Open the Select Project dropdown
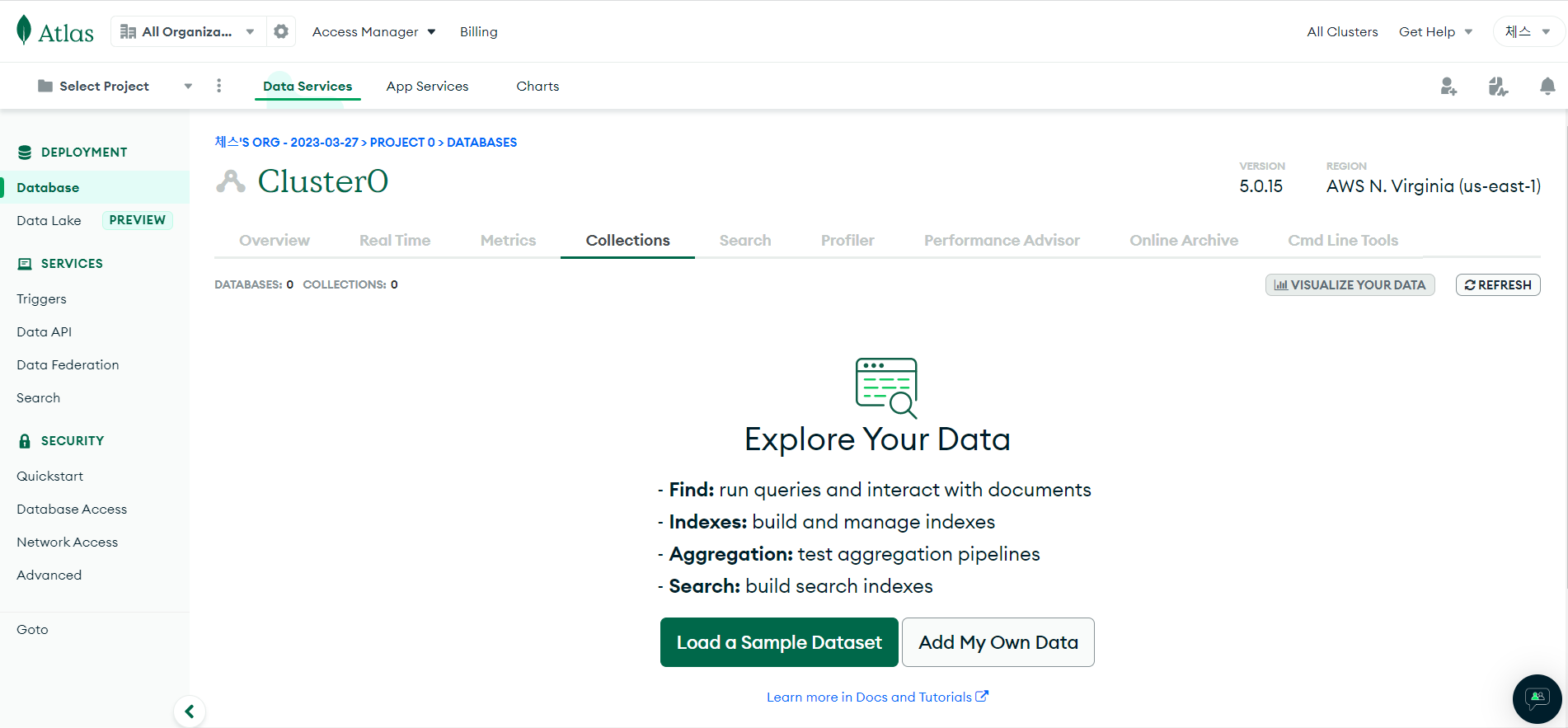This screenshot has height=728, width=1568. [x=115, y=86]
